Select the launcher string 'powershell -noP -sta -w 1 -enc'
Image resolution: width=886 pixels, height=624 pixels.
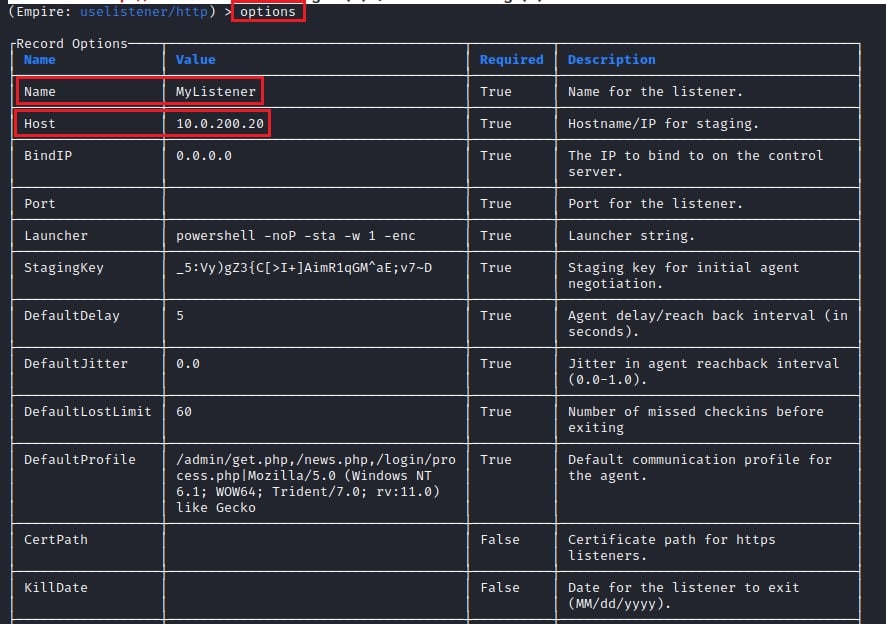click(296, 236)
